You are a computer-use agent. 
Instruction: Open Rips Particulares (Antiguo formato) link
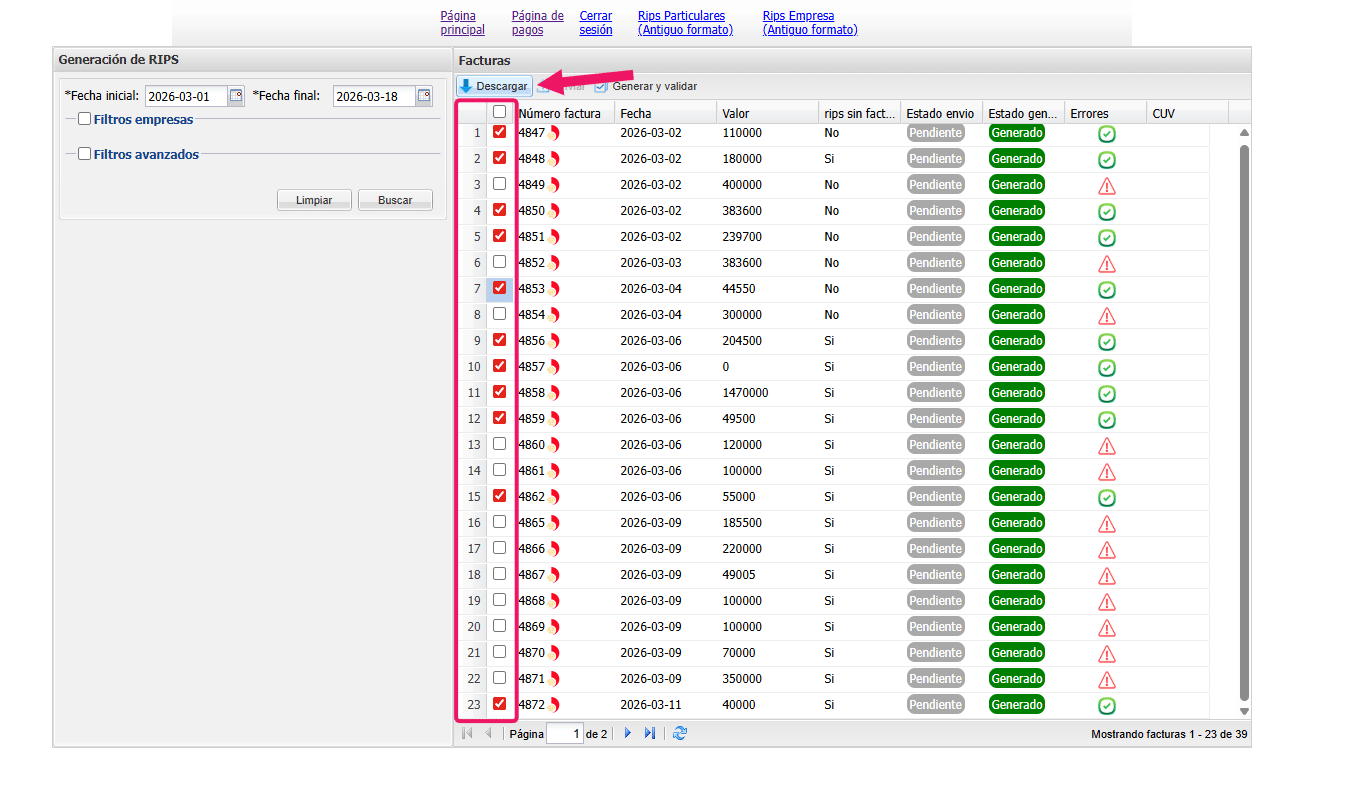pos(685,23)
